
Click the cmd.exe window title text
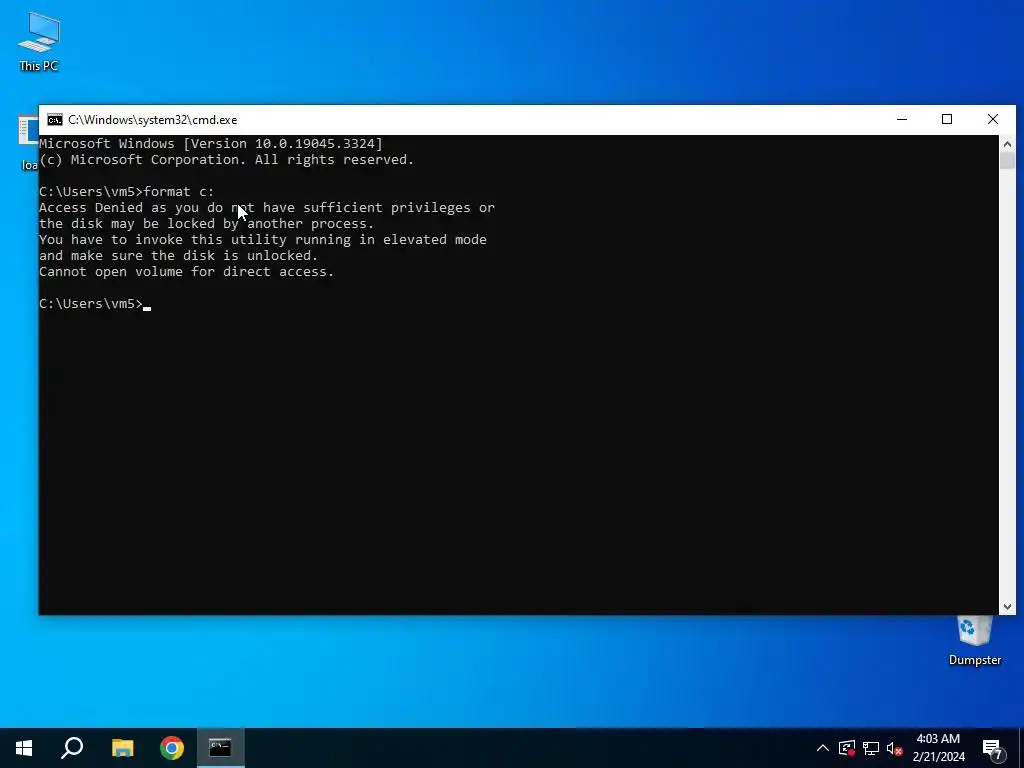point(153,120)
